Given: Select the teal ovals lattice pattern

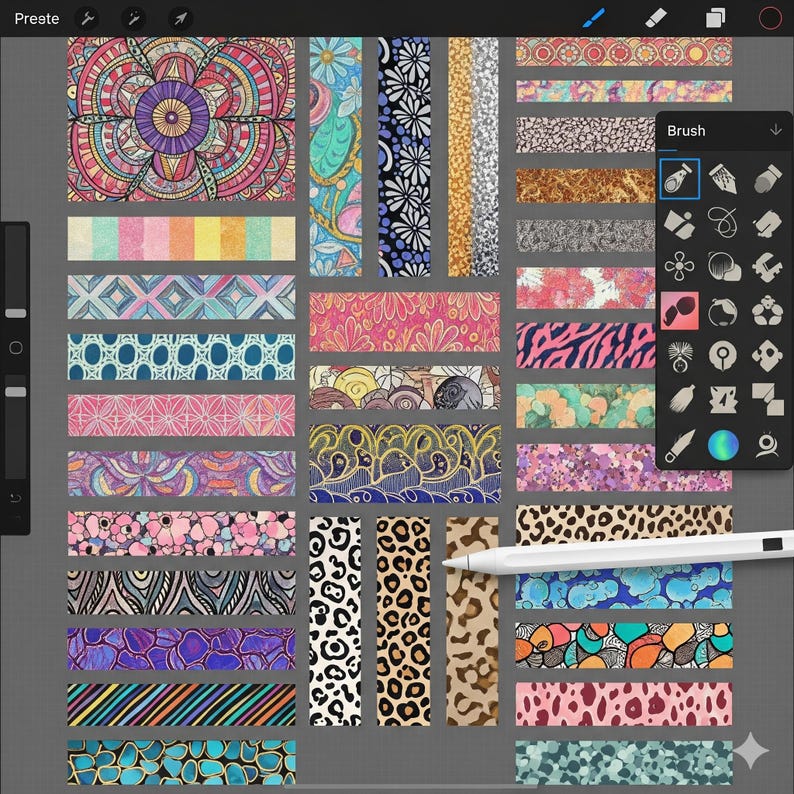Looking at the screenshot, I should click(x=181, y=356).
